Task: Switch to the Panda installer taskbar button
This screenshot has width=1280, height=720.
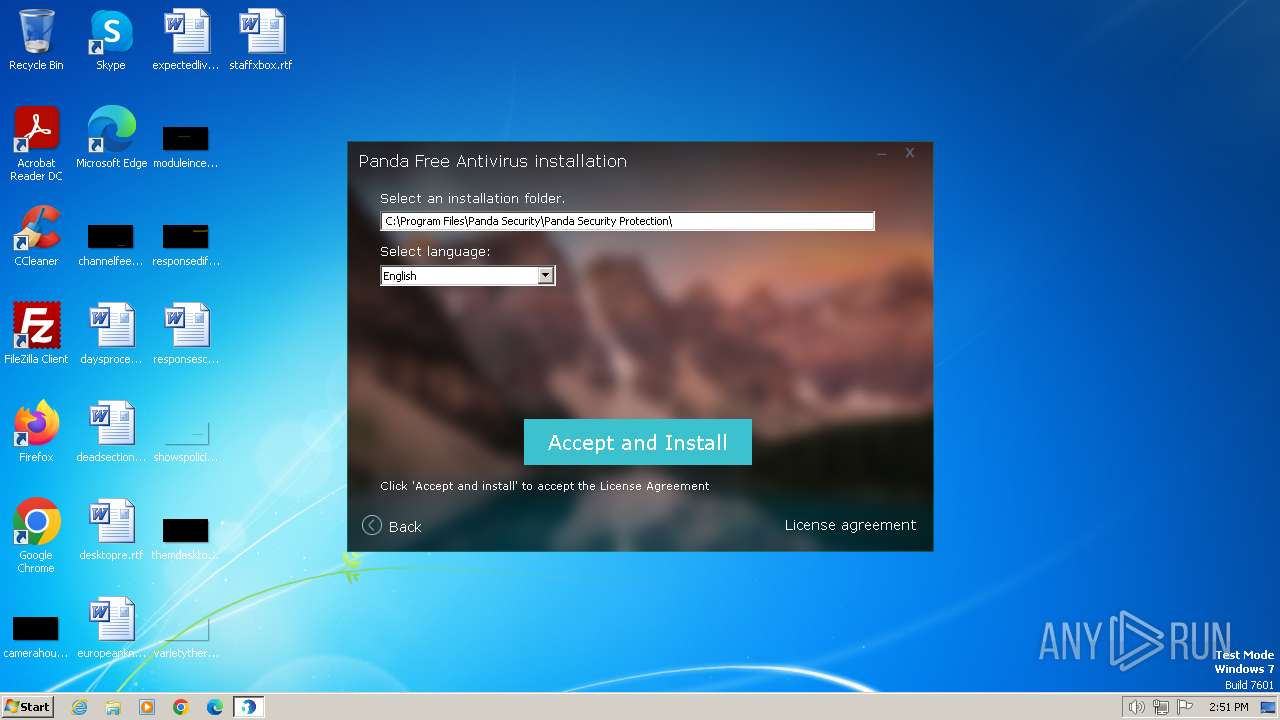Action: [x=248, y=707]
